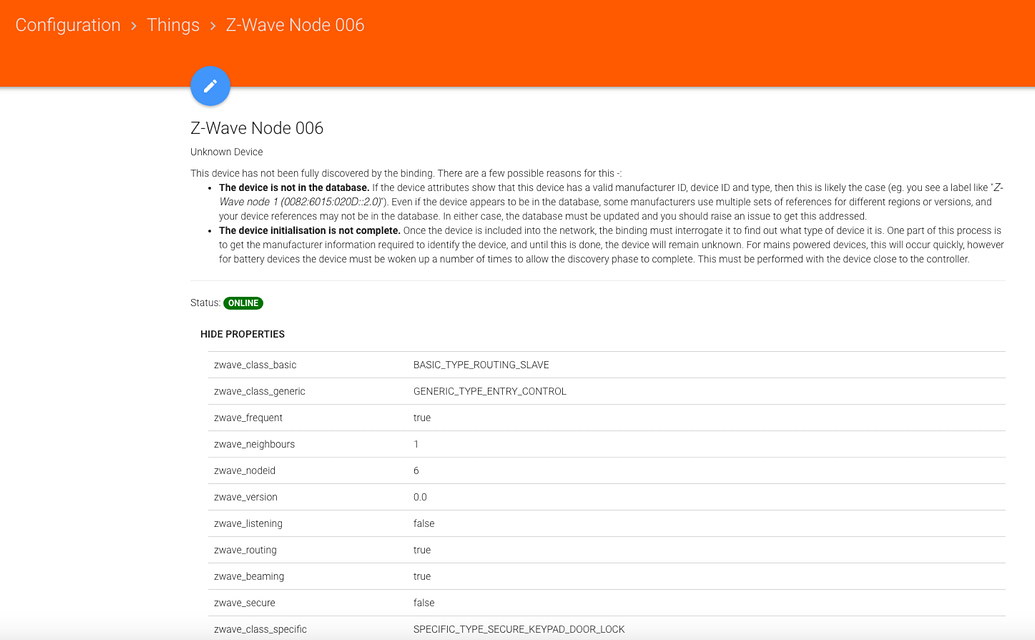
Task: Collapse the list with HIDE PROPERTIES
Action: coord(243,334)
